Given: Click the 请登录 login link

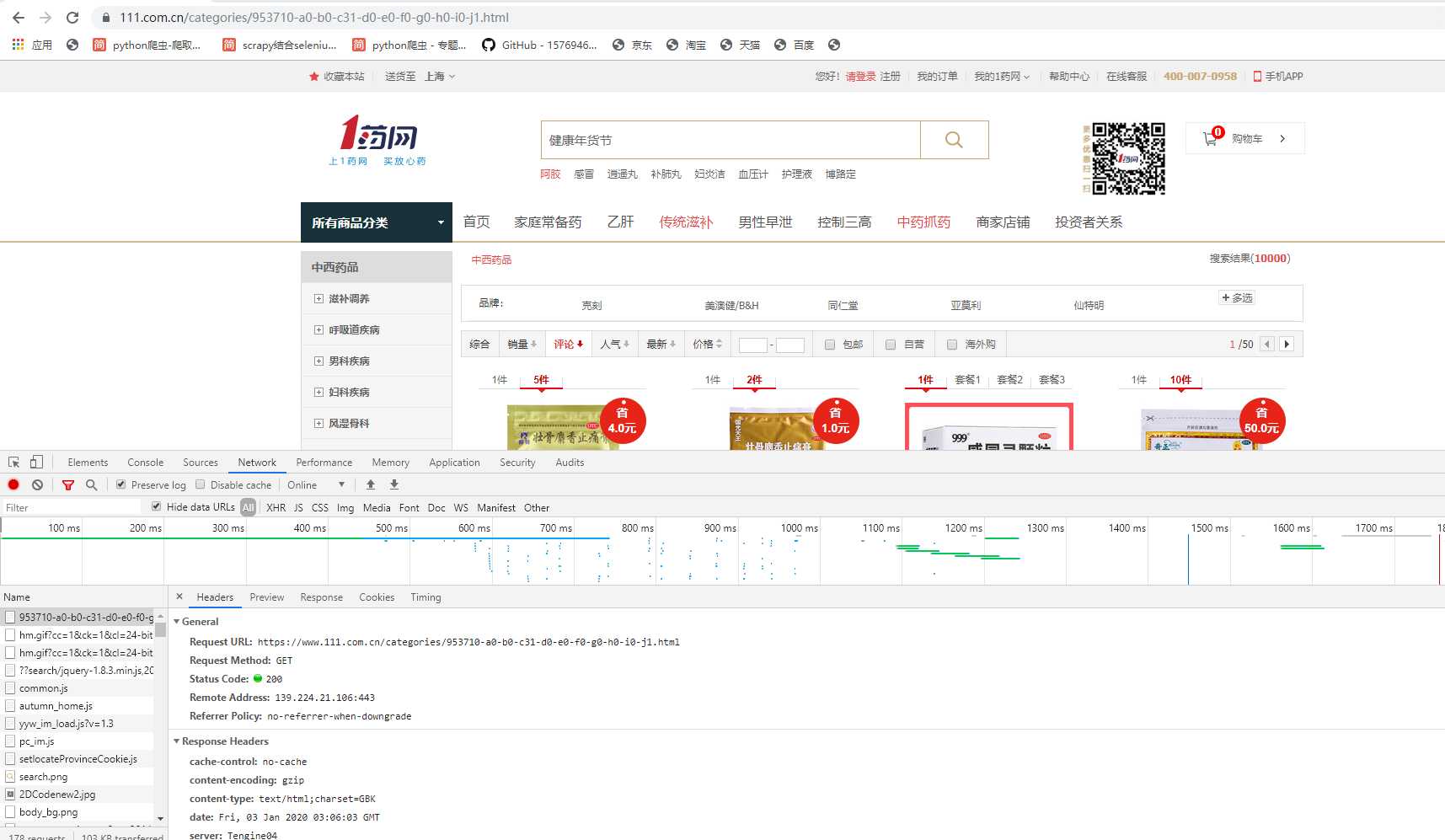Looking at the screenshot, I should click(860, 77).
